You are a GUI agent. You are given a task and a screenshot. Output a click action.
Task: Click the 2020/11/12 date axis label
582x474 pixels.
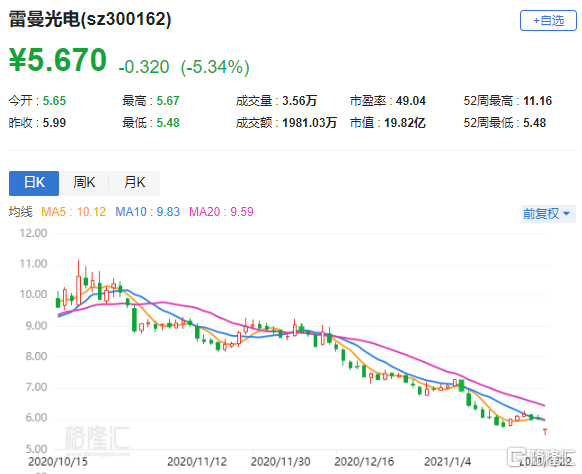tap(197, 462)
